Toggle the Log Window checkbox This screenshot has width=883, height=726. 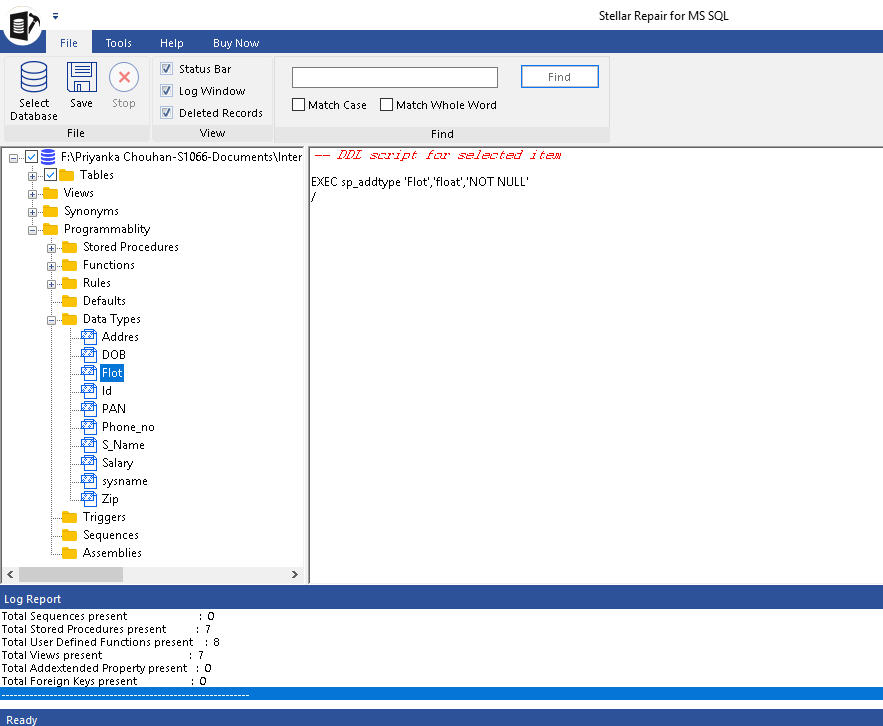click(x=166, y=91)
